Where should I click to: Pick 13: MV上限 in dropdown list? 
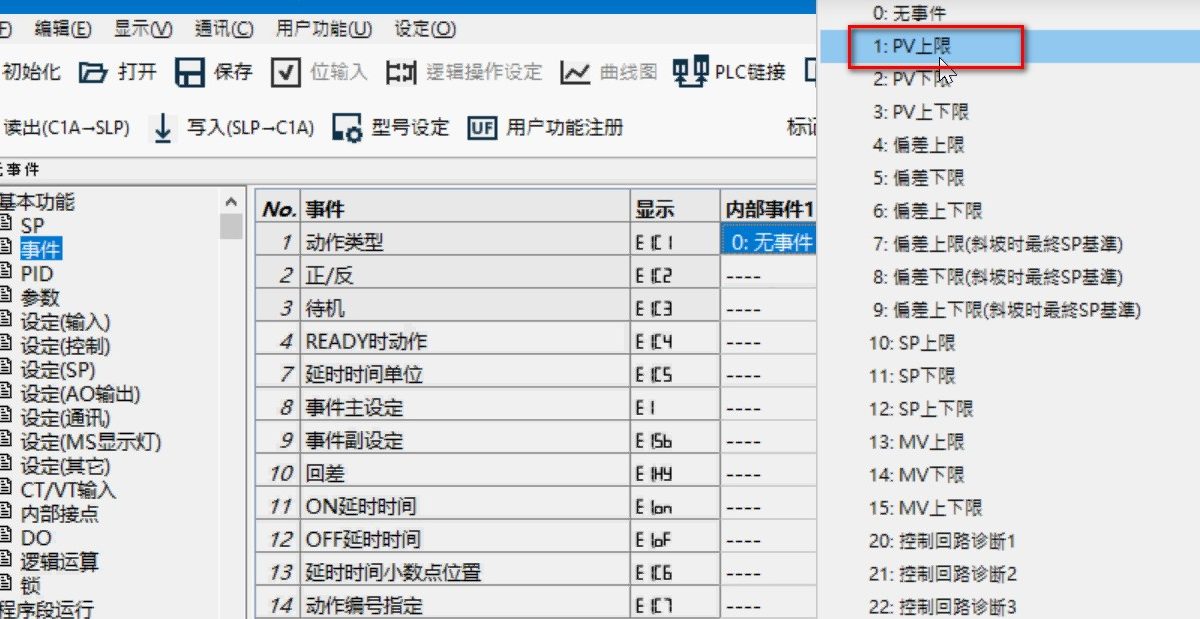click(916, 442)
